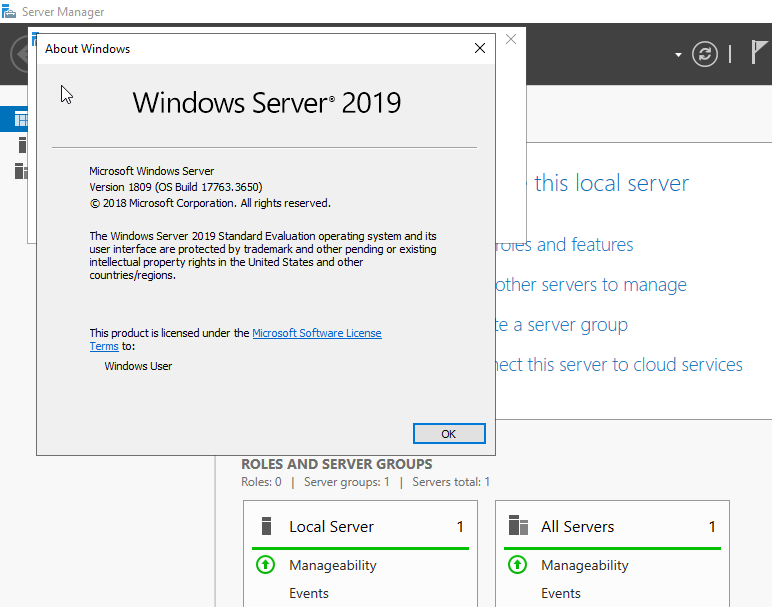Click Manageability status icon in Local Server tile
The image size is (772, 607).
265,565
